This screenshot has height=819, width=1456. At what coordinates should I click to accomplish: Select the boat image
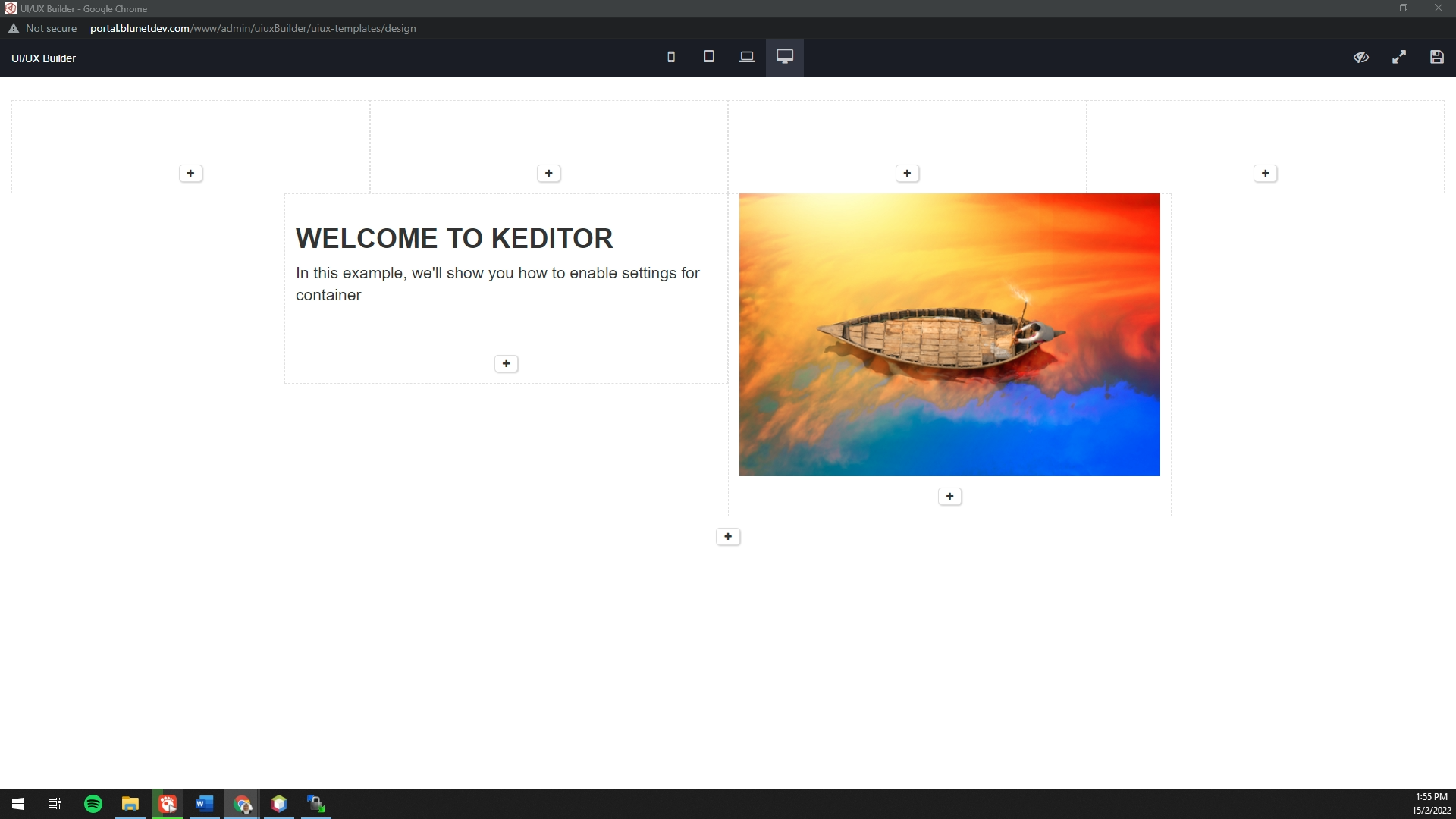tap(949, 334)
